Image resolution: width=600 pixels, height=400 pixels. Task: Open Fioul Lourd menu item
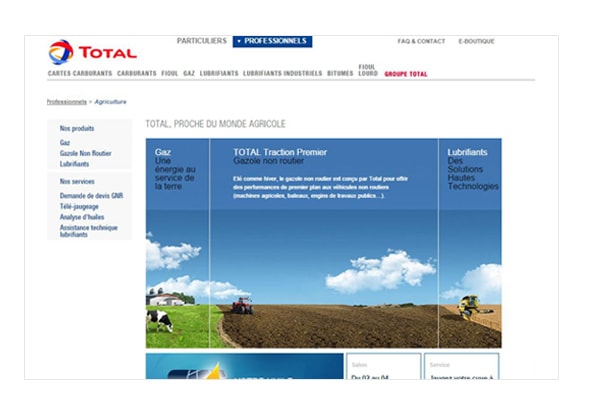click(368, 70)
